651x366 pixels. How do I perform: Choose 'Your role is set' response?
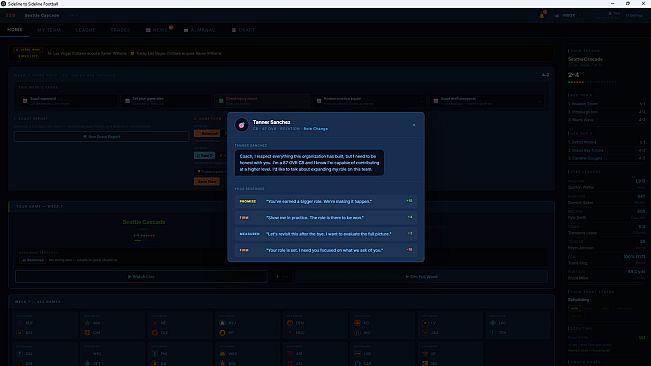pos(326,250)
